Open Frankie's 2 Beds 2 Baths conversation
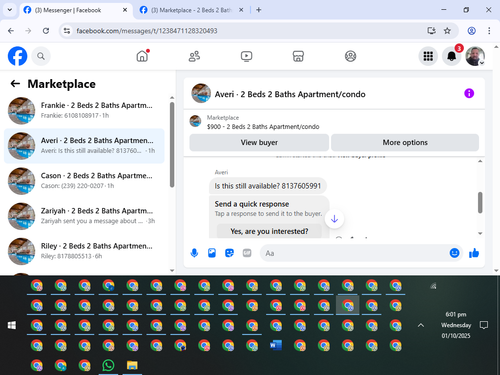This screenshot has height=375, width=500. click(x=84, y=110)
